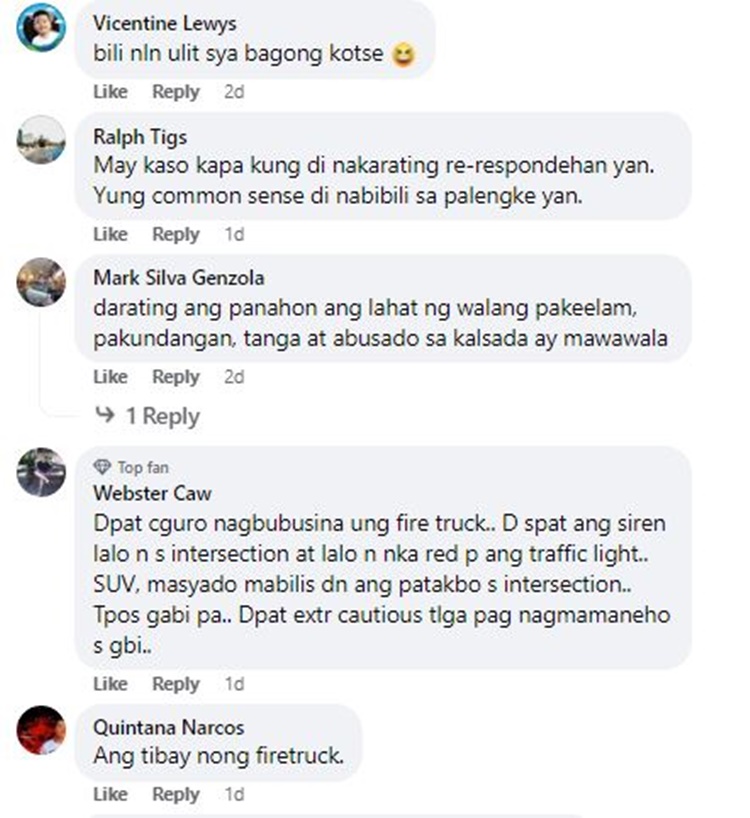Screen dimensions: 750x818
Task: Click reply arrow icon under Mark's comment
Action: (105, 415)
